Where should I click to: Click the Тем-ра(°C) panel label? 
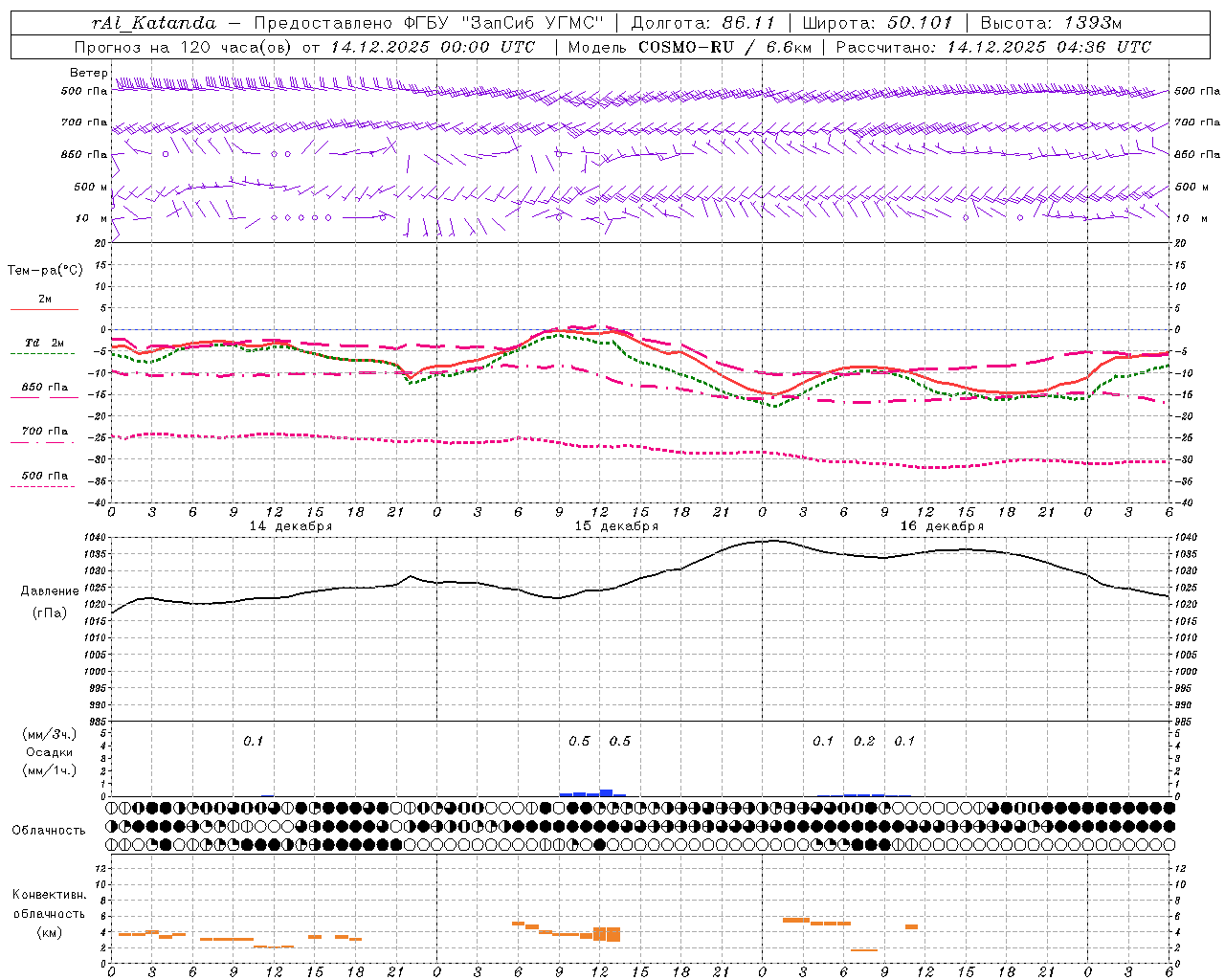45,271
